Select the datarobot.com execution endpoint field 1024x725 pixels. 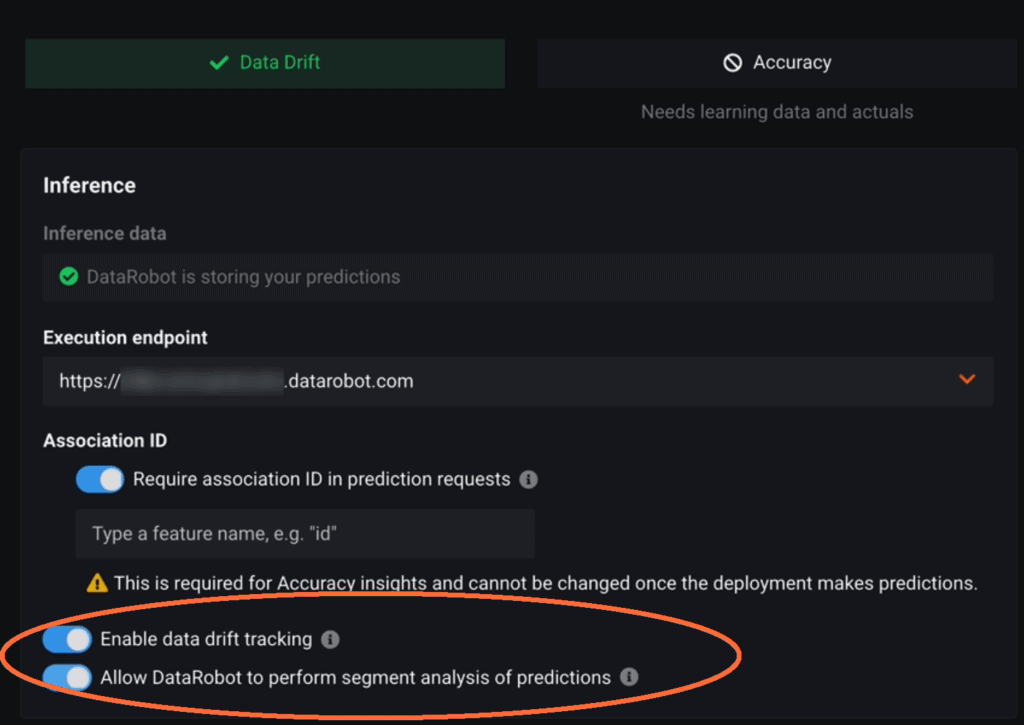pyautogui.click(x=518, y=381)
